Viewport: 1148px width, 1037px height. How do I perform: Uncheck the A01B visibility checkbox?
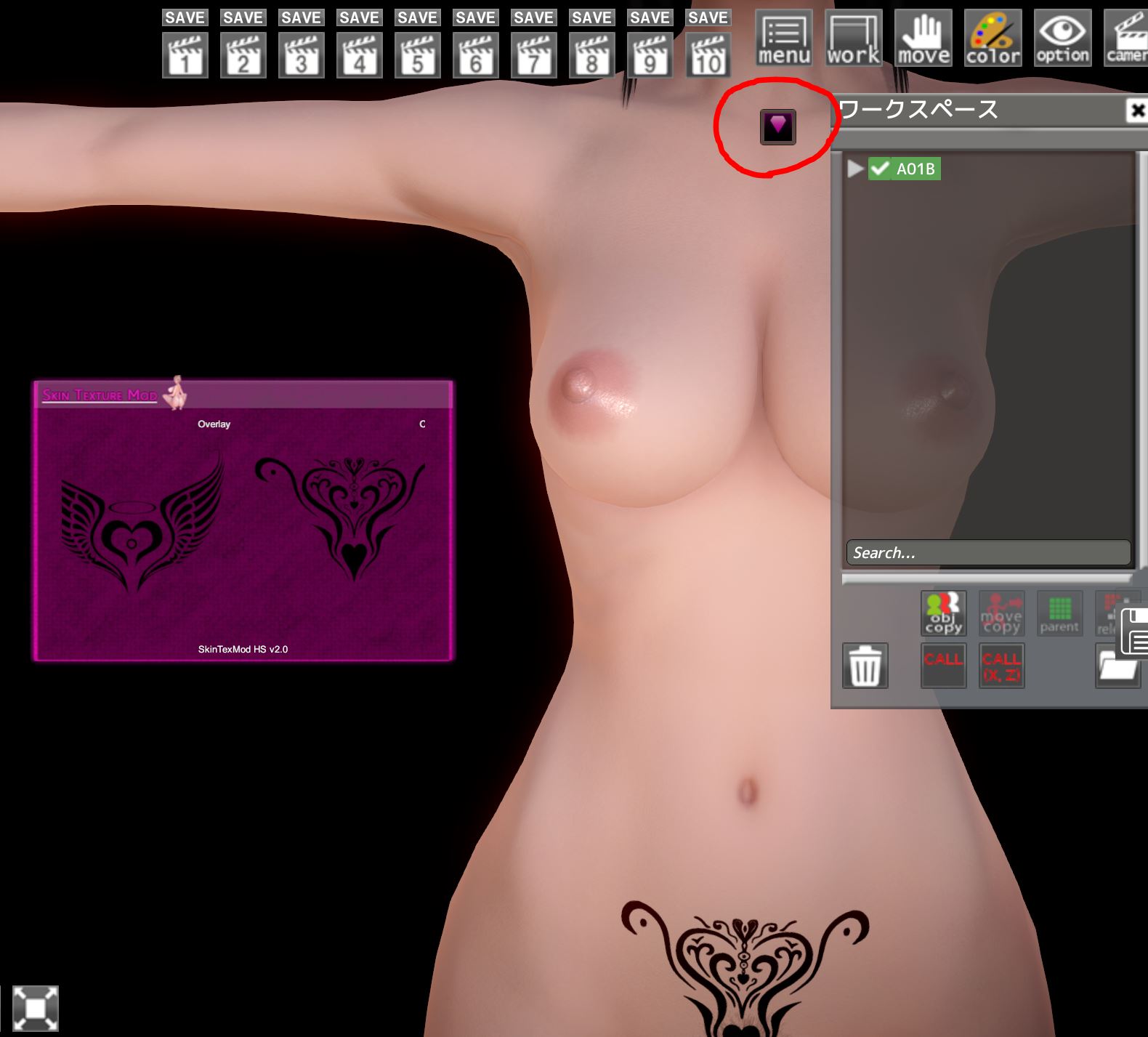[x=880, y=169]
